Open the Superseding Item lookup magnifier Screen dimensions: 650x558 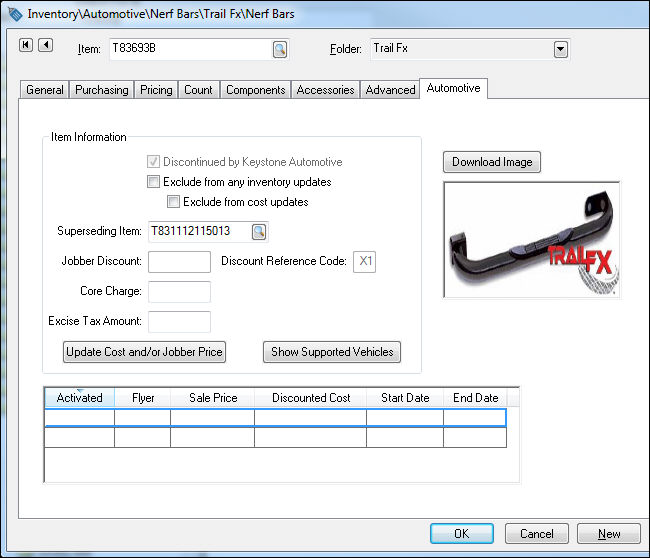[258, 232]
